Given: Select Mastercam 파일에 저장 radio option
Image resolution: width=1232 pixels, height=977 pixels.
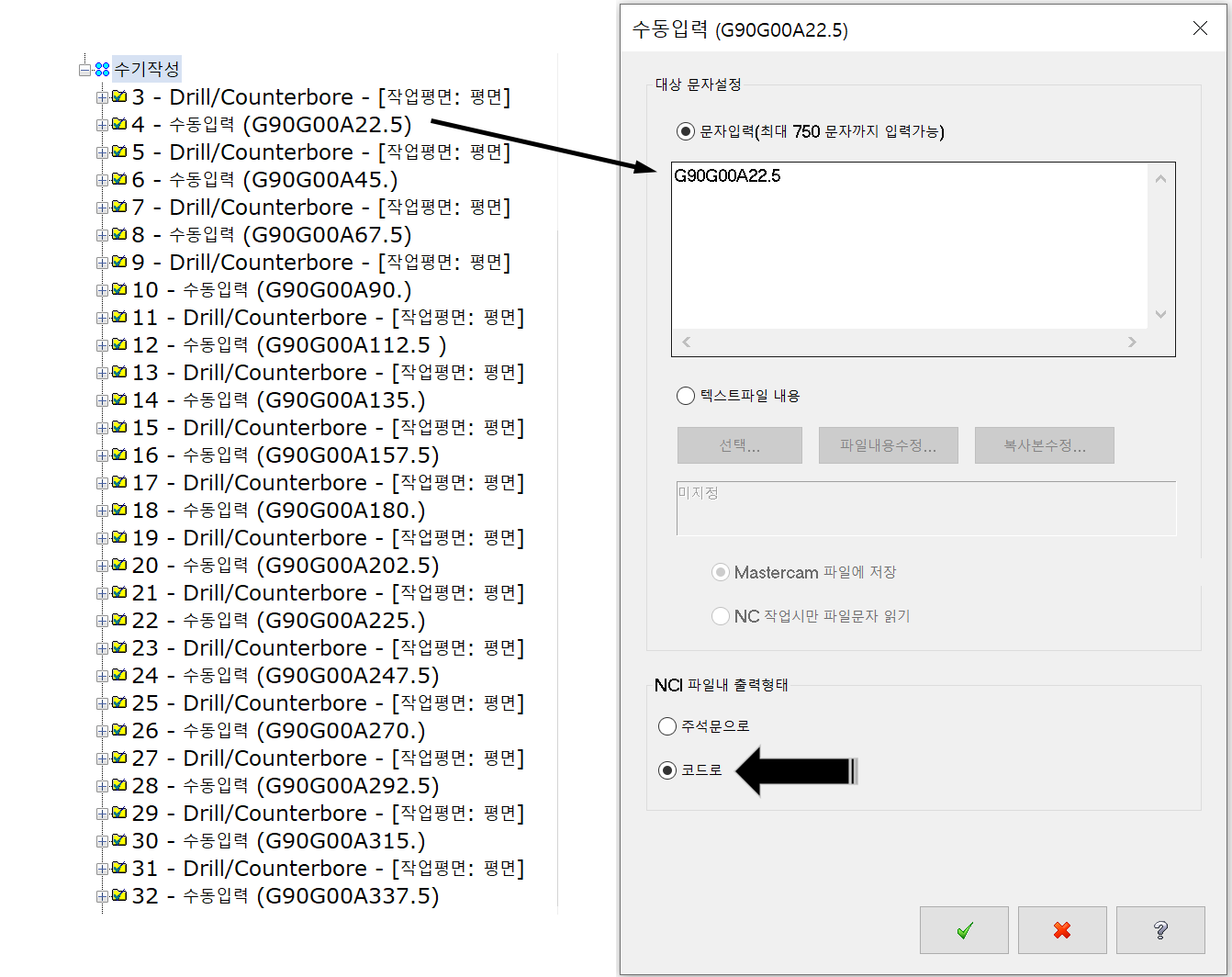Looking at the screenshot, I should (721, 572).
